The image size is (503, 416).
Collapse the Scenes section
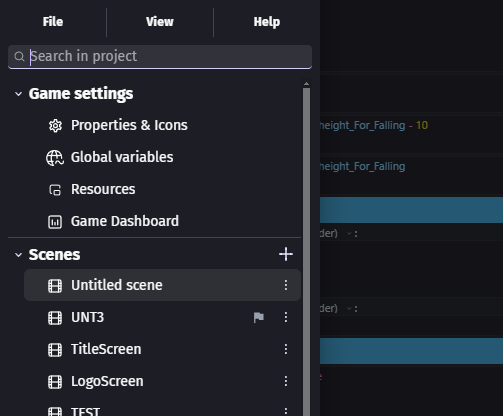[19, 255]
